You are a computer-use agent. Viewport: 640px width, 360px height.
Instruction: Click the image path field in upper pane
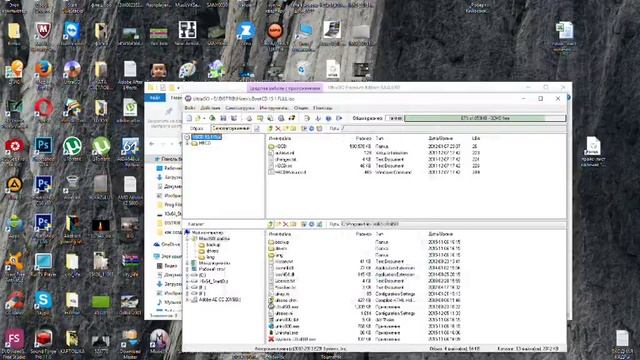[x=453, y=129]
